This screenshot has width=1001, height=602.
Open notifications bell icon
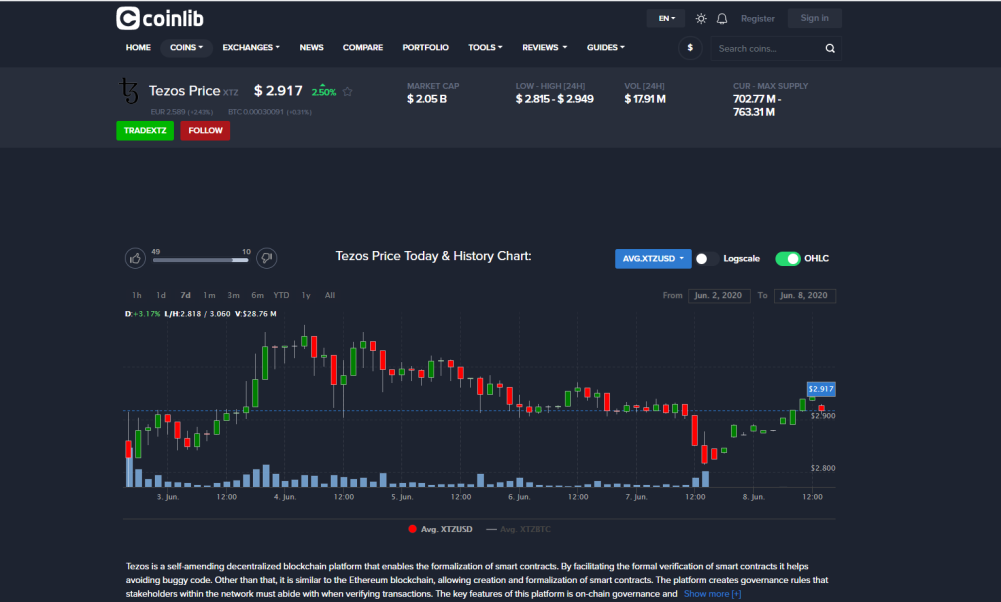[x=722, y=19]
